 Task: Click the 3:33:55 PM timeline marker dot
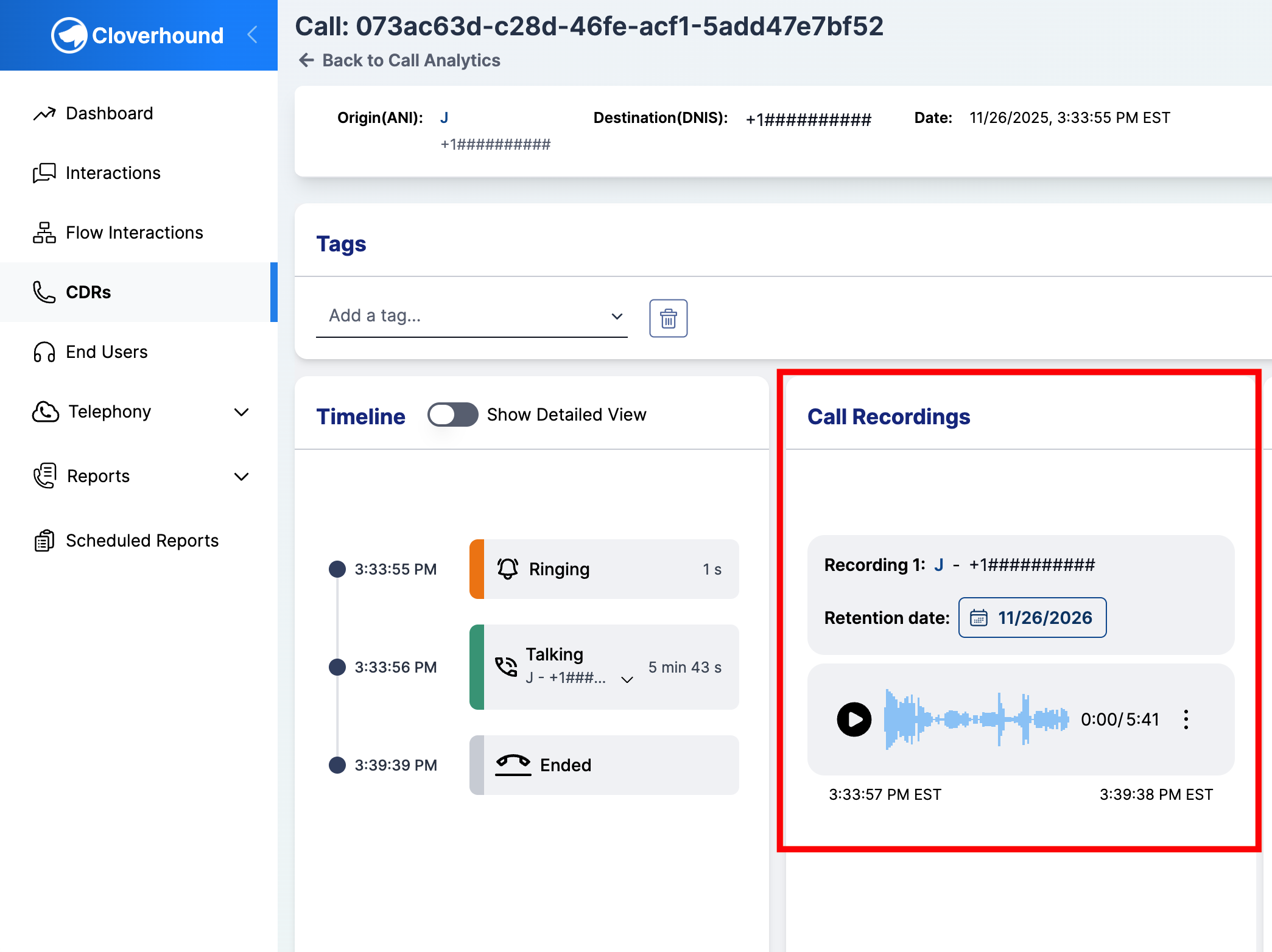pos(337,569)
